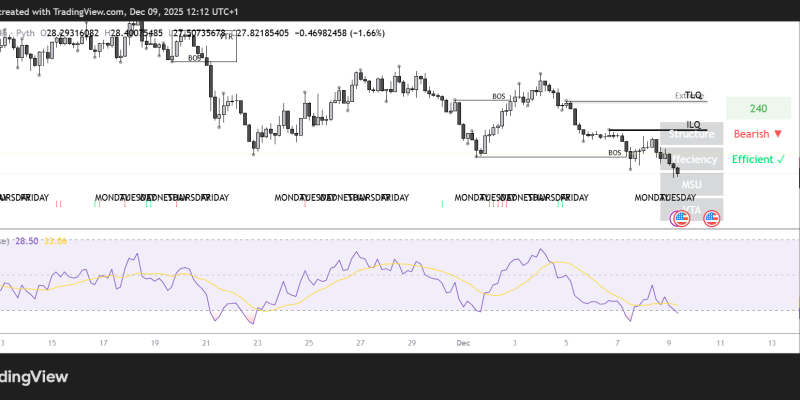Image resolution: width=800 pixels, height=400 pixels.
Task: Click the Efficient checkmark status cell
Action: (758, 159)
